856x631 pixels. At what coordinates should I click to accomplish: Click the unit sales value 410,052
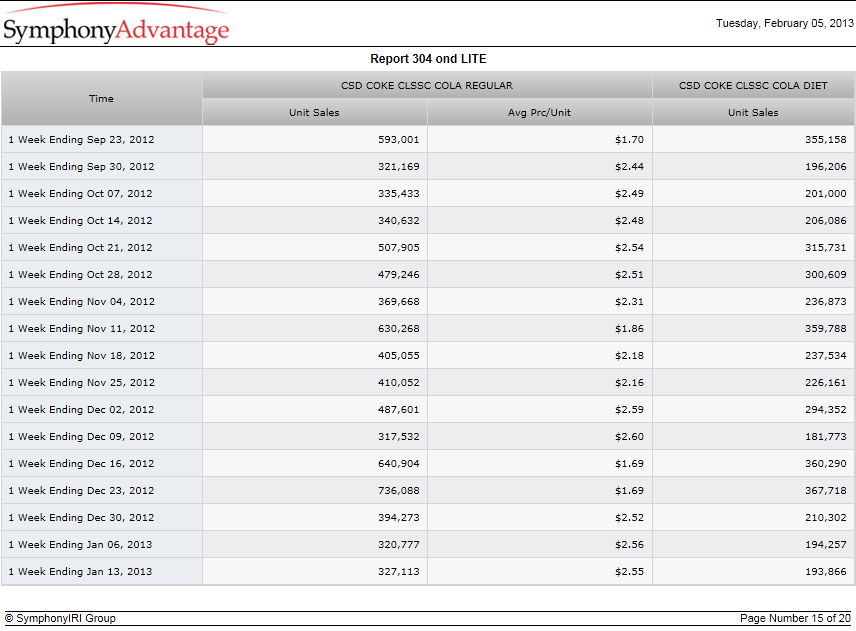(399, 383)
